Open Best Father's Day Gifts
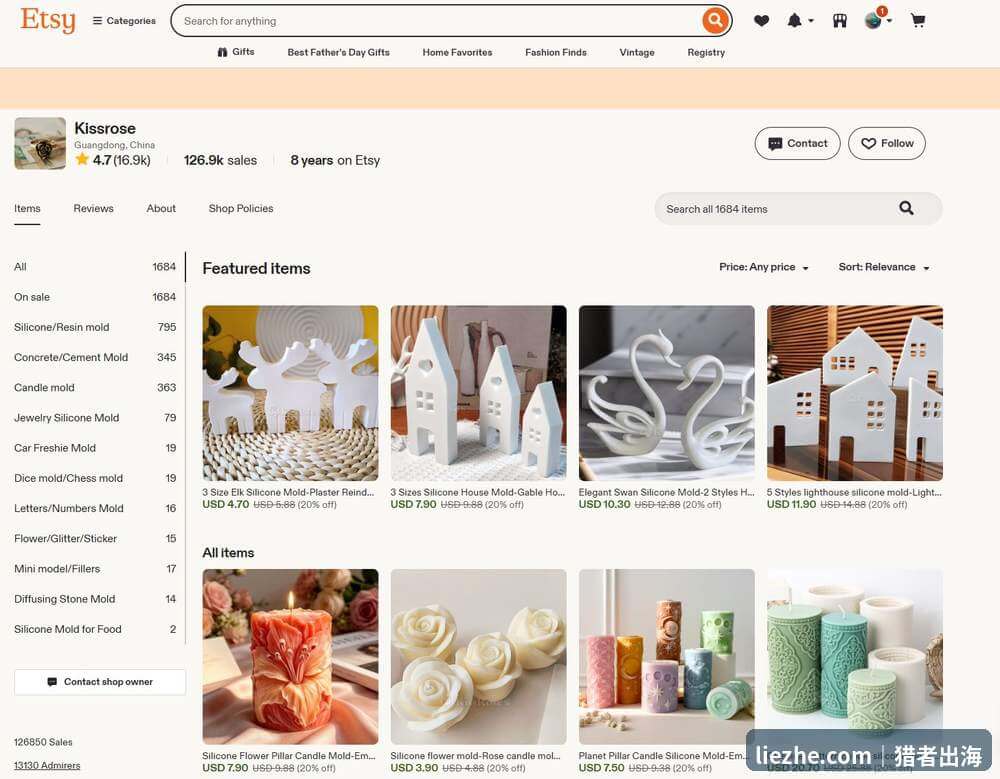Screen dimensions: 1000x779 (x=339, y=52)
